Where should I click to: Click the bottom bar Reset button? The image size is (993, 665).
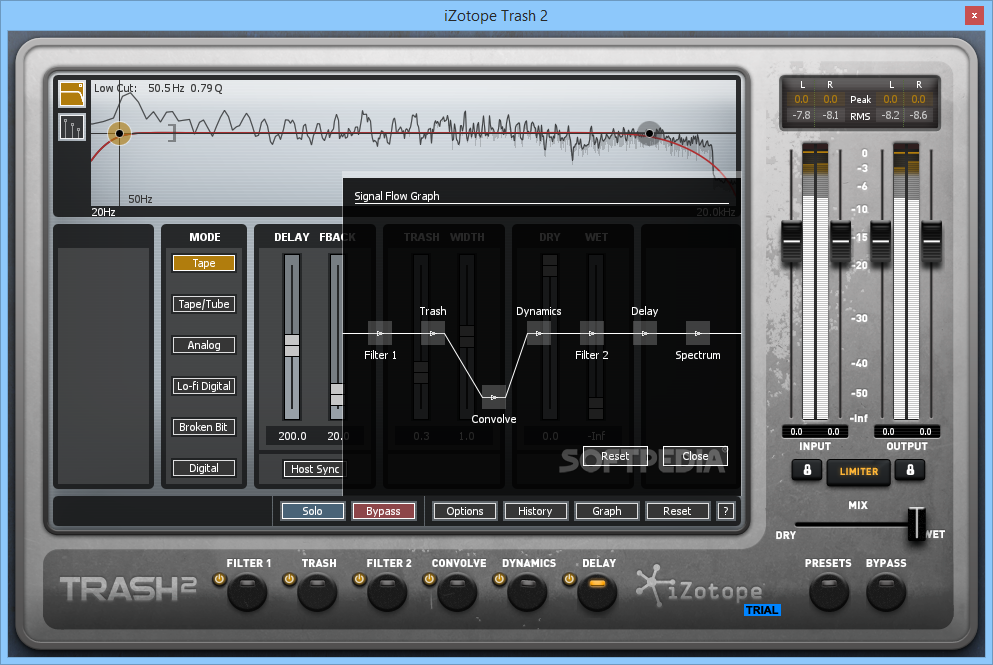tap(678, 511)
